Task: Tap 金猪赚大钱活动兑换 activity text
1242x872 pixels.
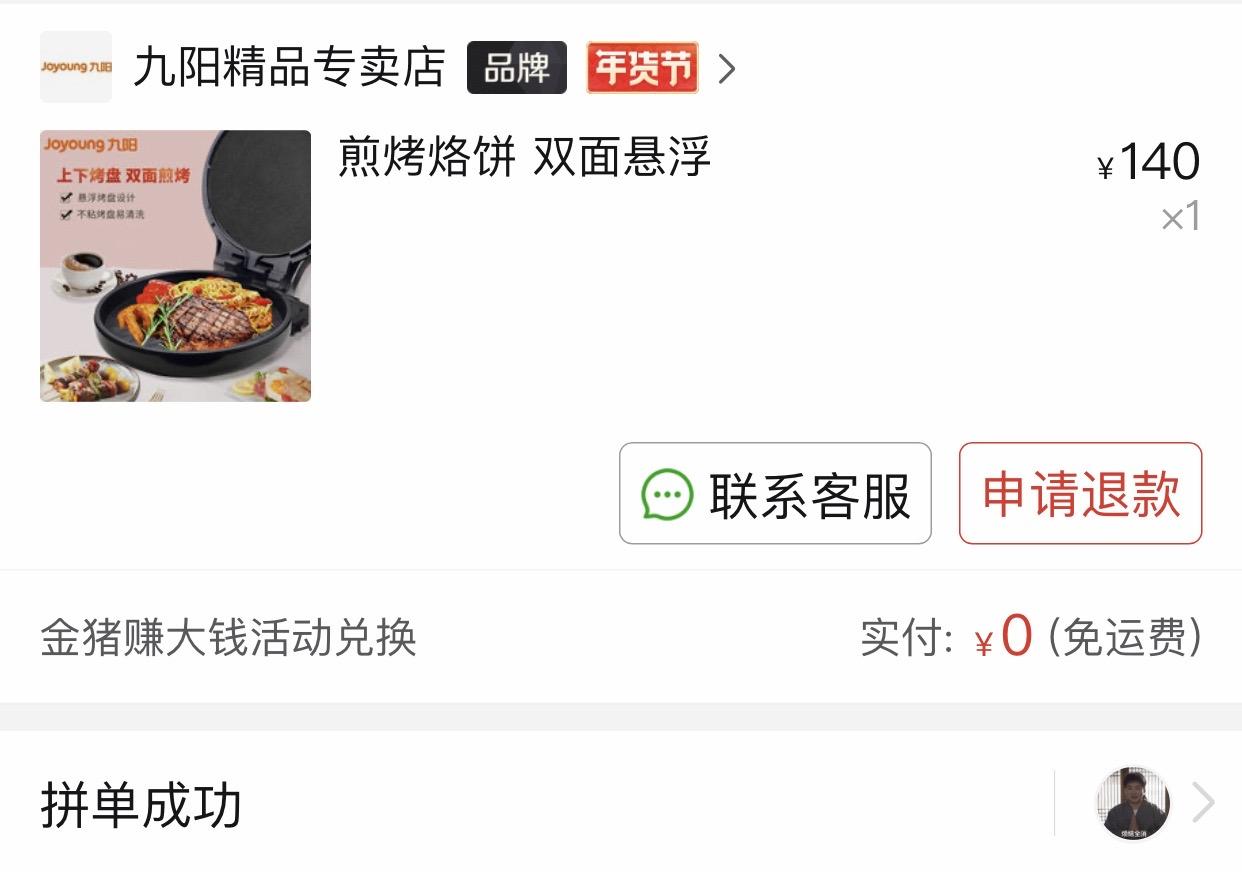Action: 228,638
